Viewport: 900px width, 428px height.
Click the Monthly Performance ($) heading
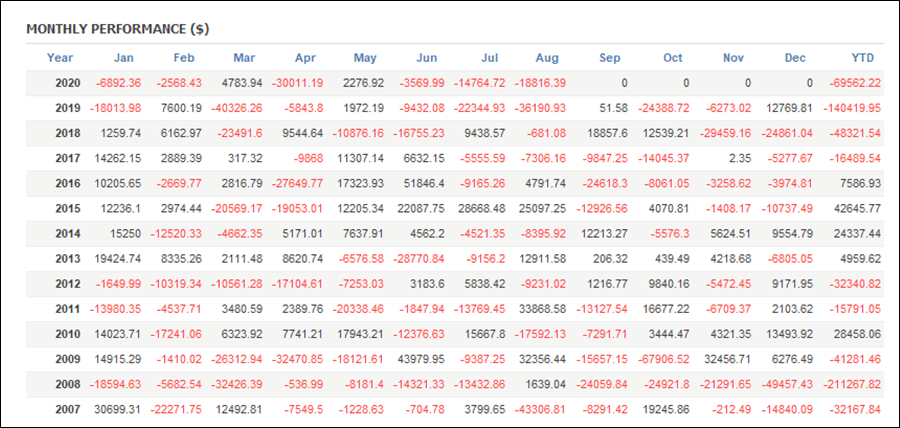coord(118,30)
